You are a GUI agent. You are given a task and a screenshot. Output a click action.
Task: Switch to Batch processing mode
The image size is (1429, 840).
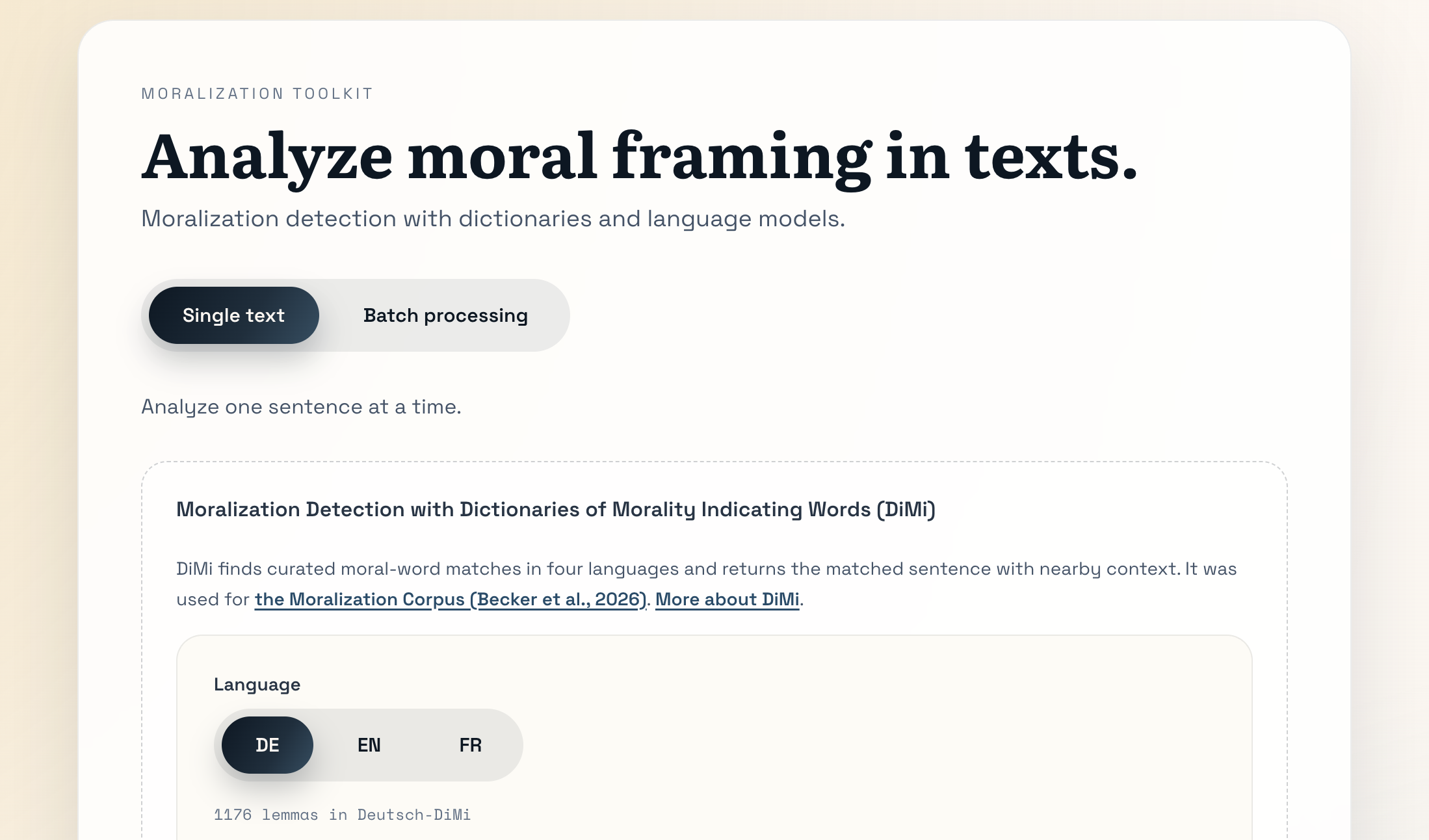(x=445, y=315)
